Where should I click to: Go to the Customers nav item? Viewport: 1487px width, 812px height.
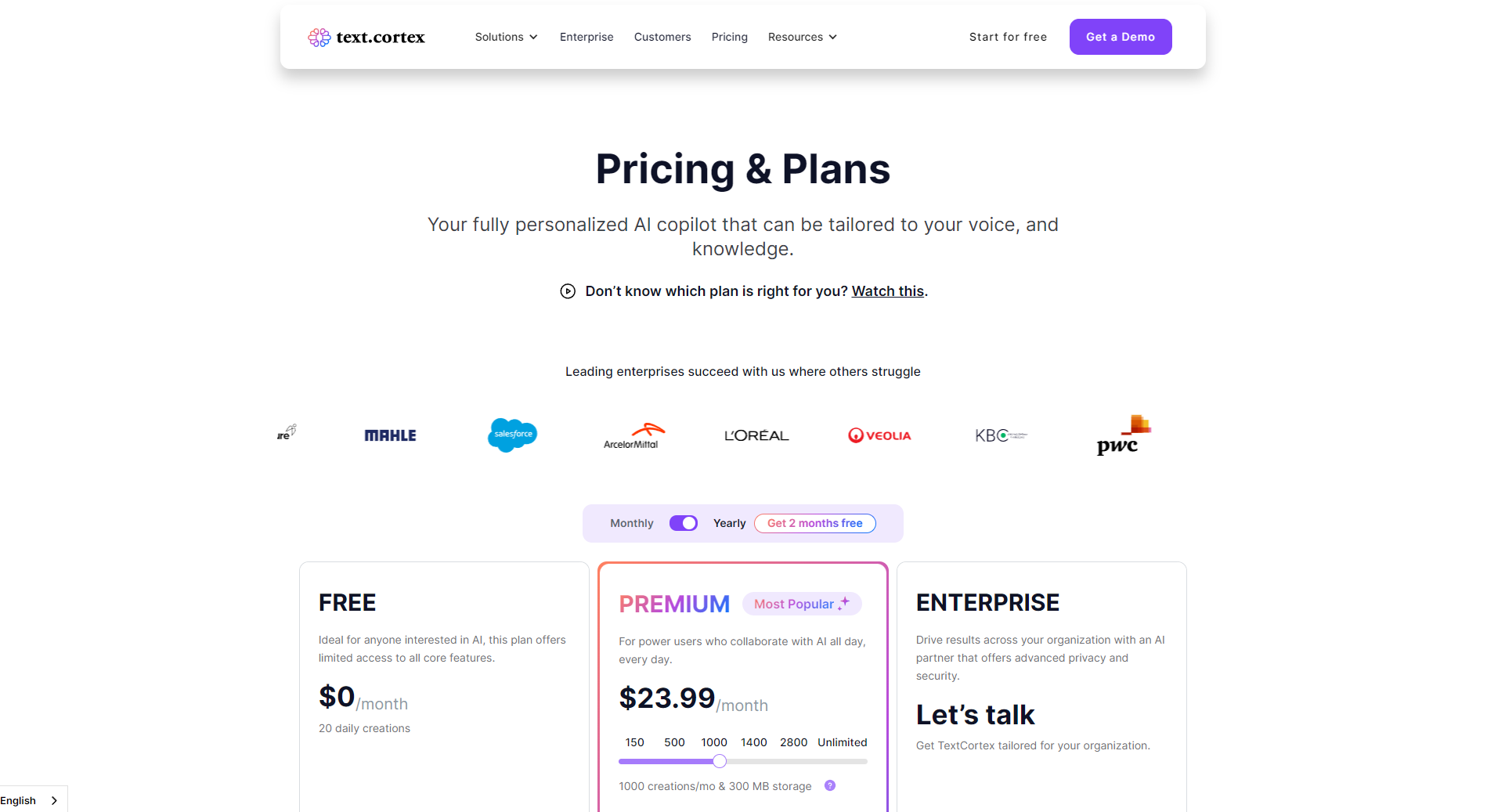[662, 37]
